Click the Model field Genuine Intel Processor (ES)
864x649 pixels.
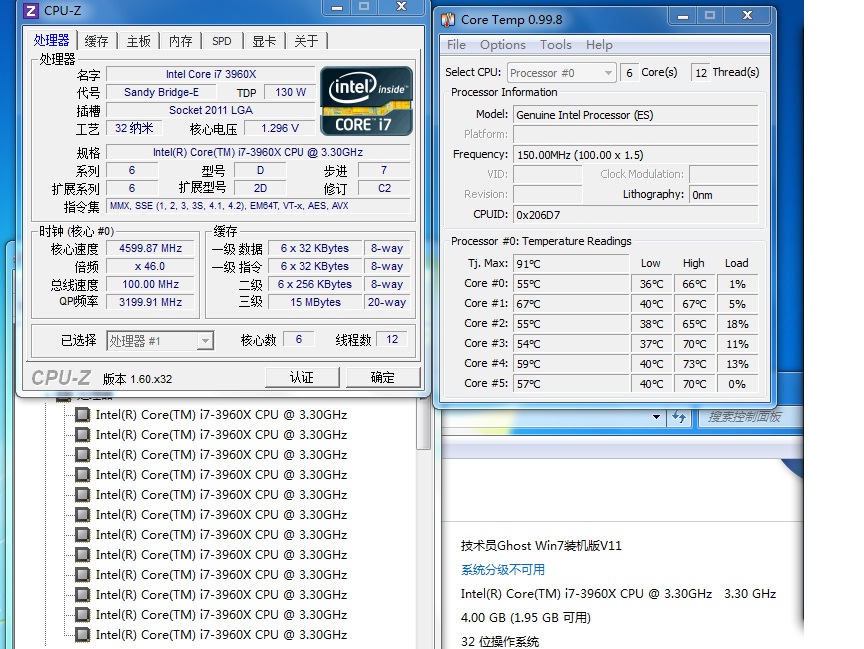click(x=636, y=115)
